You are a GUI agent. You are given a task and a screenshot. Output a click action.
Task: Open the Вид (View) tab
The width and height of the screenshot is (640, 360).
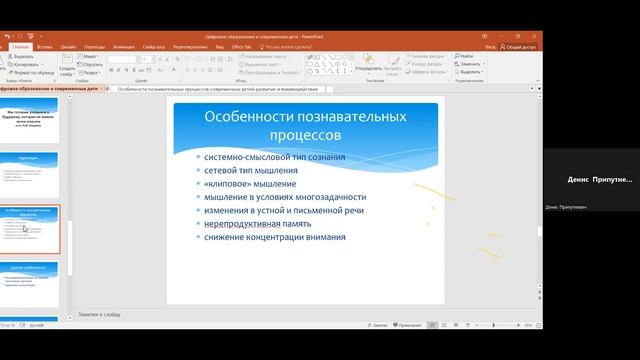pyautogui.click(x=220, y=47)
